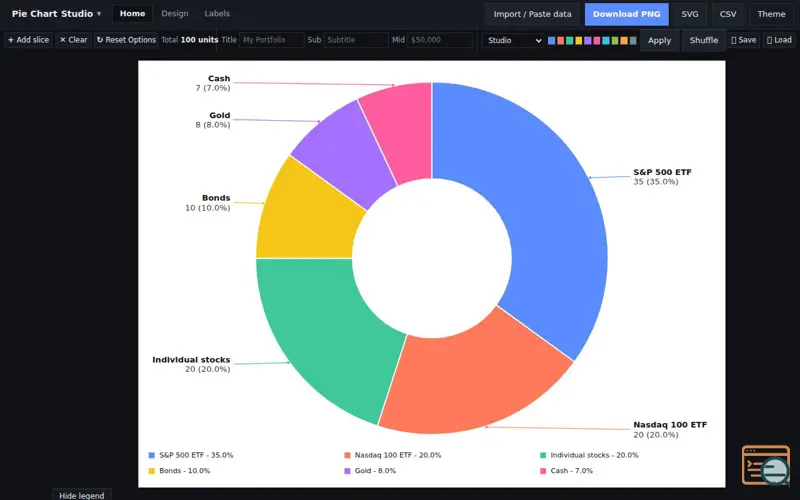Click legend entry Cash - 7.0%
This screenshot has height=500, width=800.
566,471
